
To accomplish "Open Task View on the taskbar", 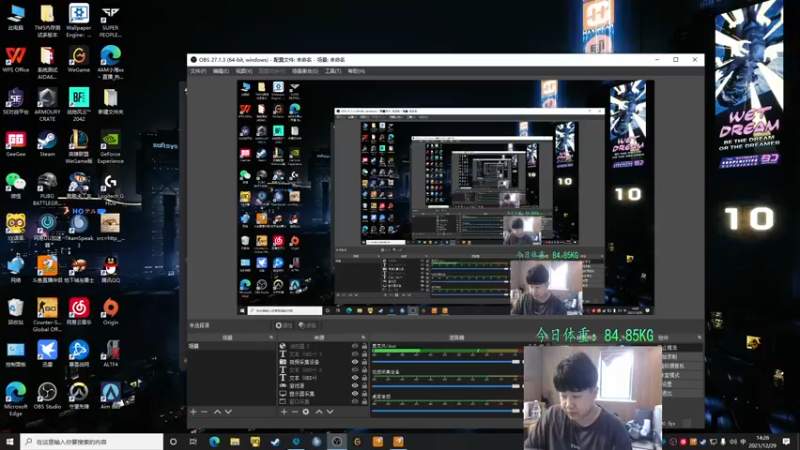I will (193, 441).
